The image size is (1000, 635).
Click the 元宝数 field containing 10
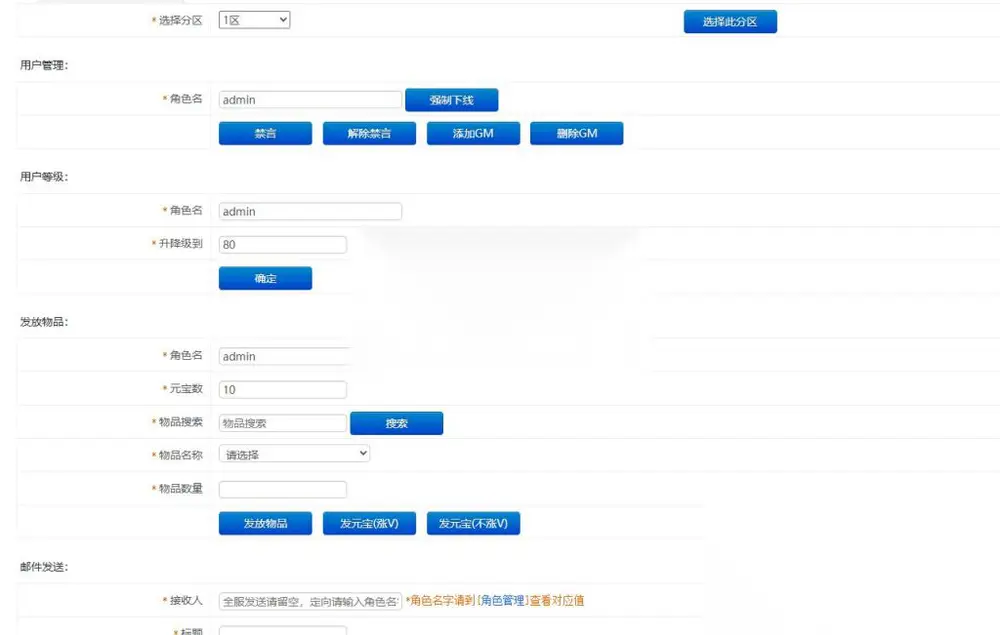pyautogui.click(x=283, y=389)
